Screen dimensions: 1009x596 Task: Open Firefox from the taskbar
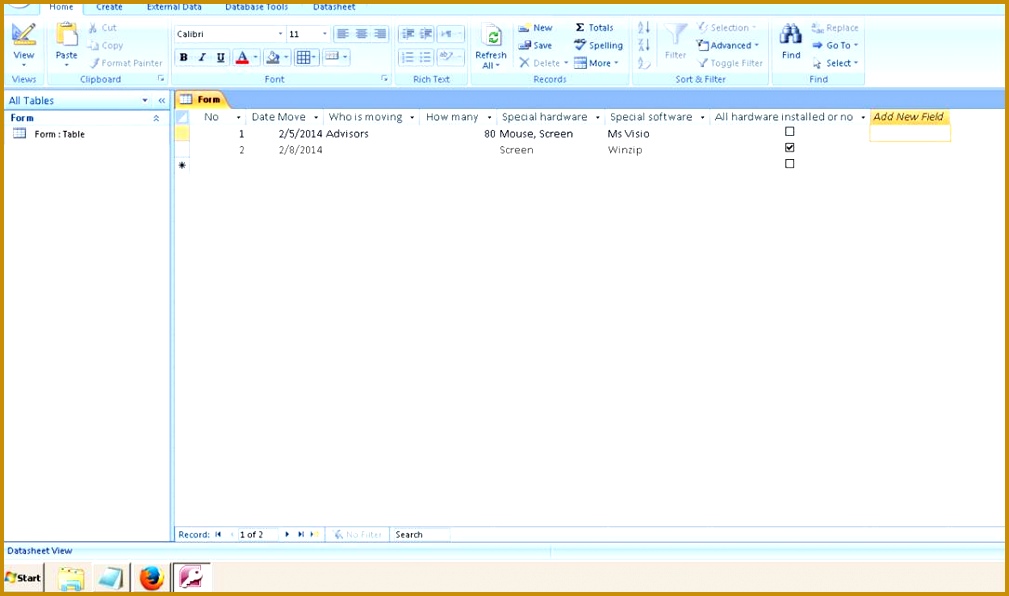pos(151,578)
